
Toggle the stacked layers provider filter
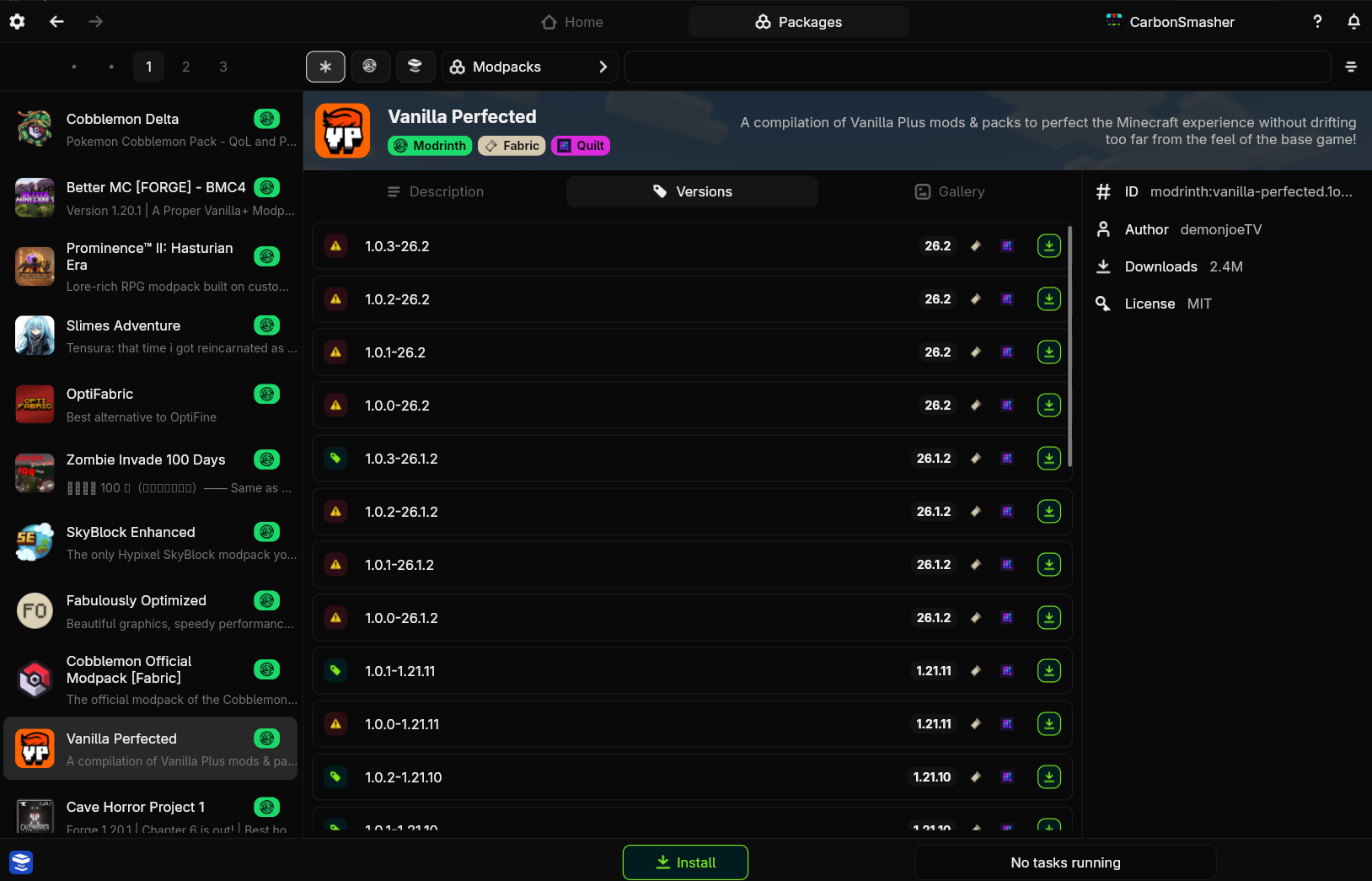pos(415,67)
